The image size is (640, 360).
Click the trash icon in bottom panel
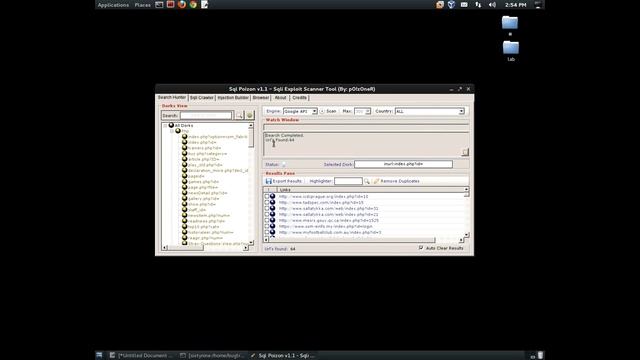point(540,356)
